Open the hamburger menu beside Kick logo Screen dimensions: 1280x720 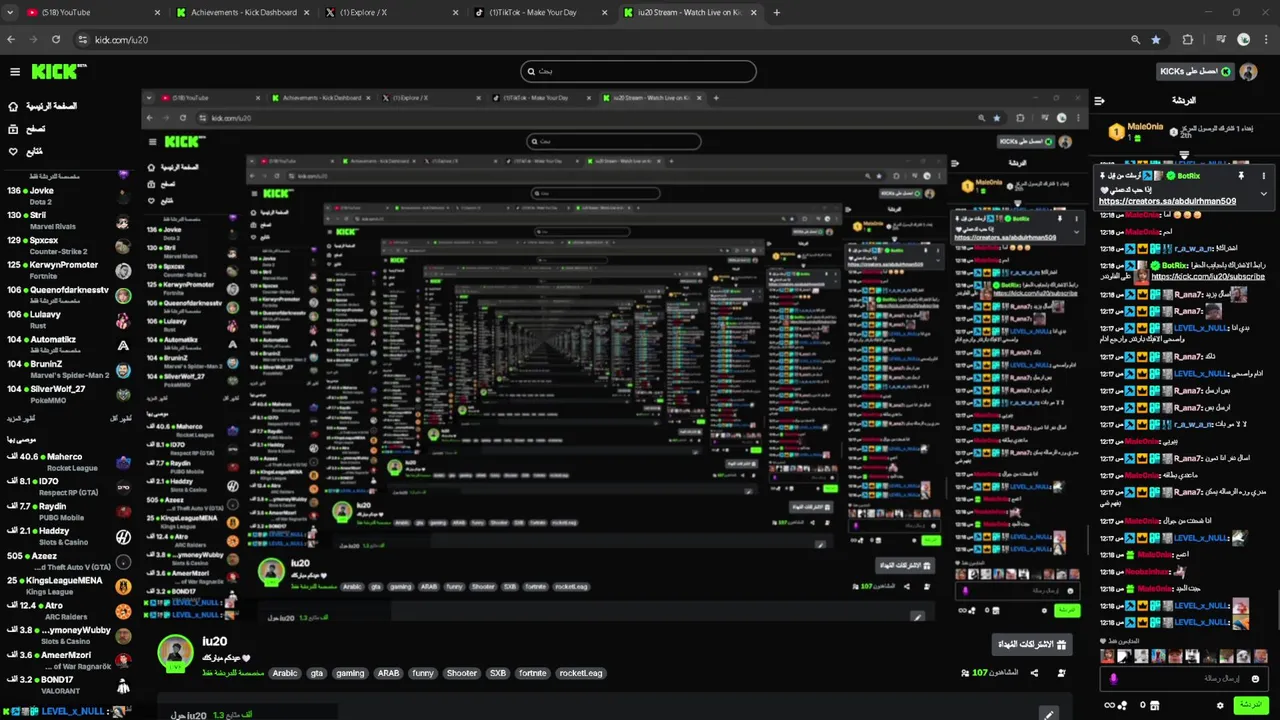[15, 72]
